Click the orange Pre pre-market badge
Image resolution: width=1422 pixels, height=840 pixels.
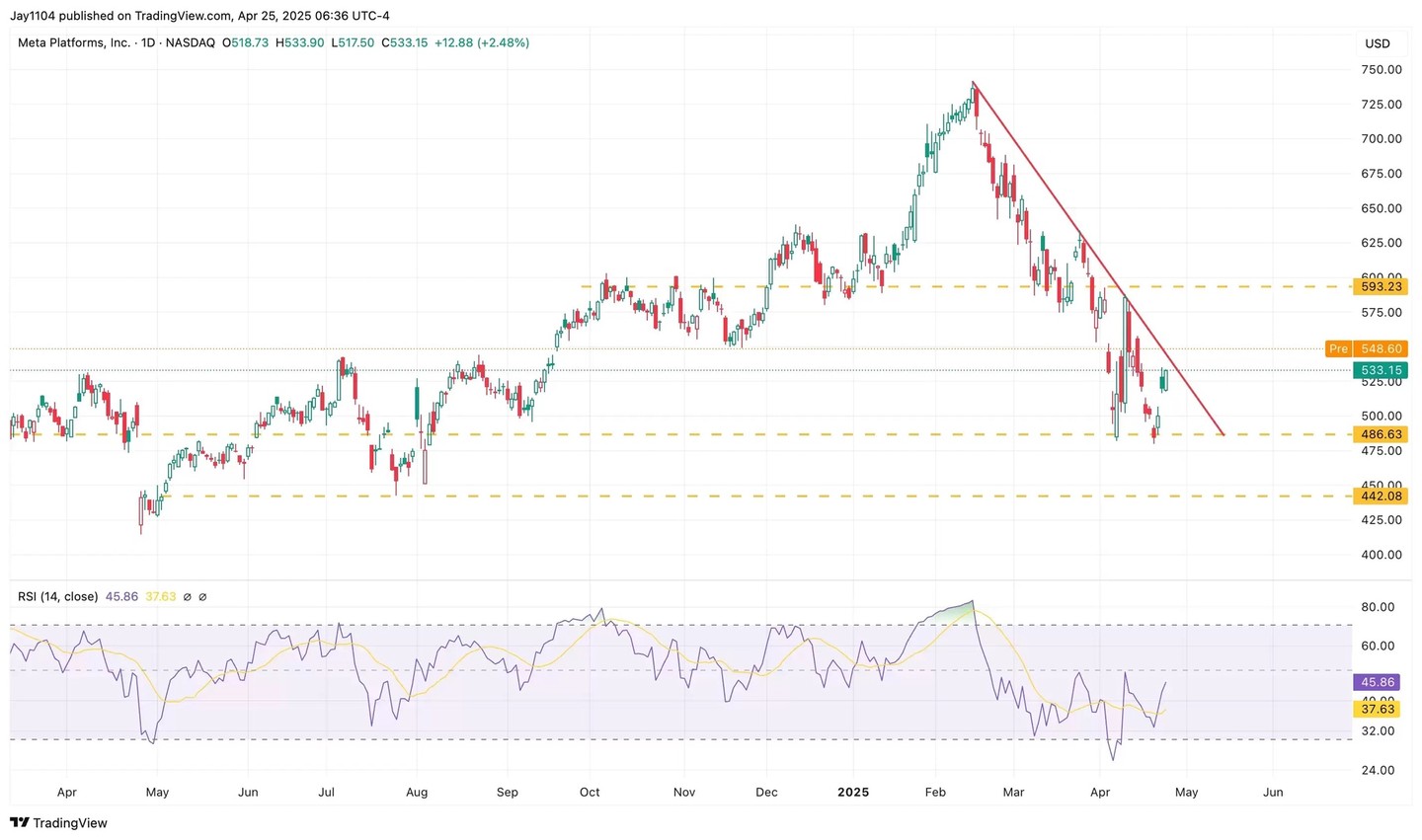tap(1338, 348)
